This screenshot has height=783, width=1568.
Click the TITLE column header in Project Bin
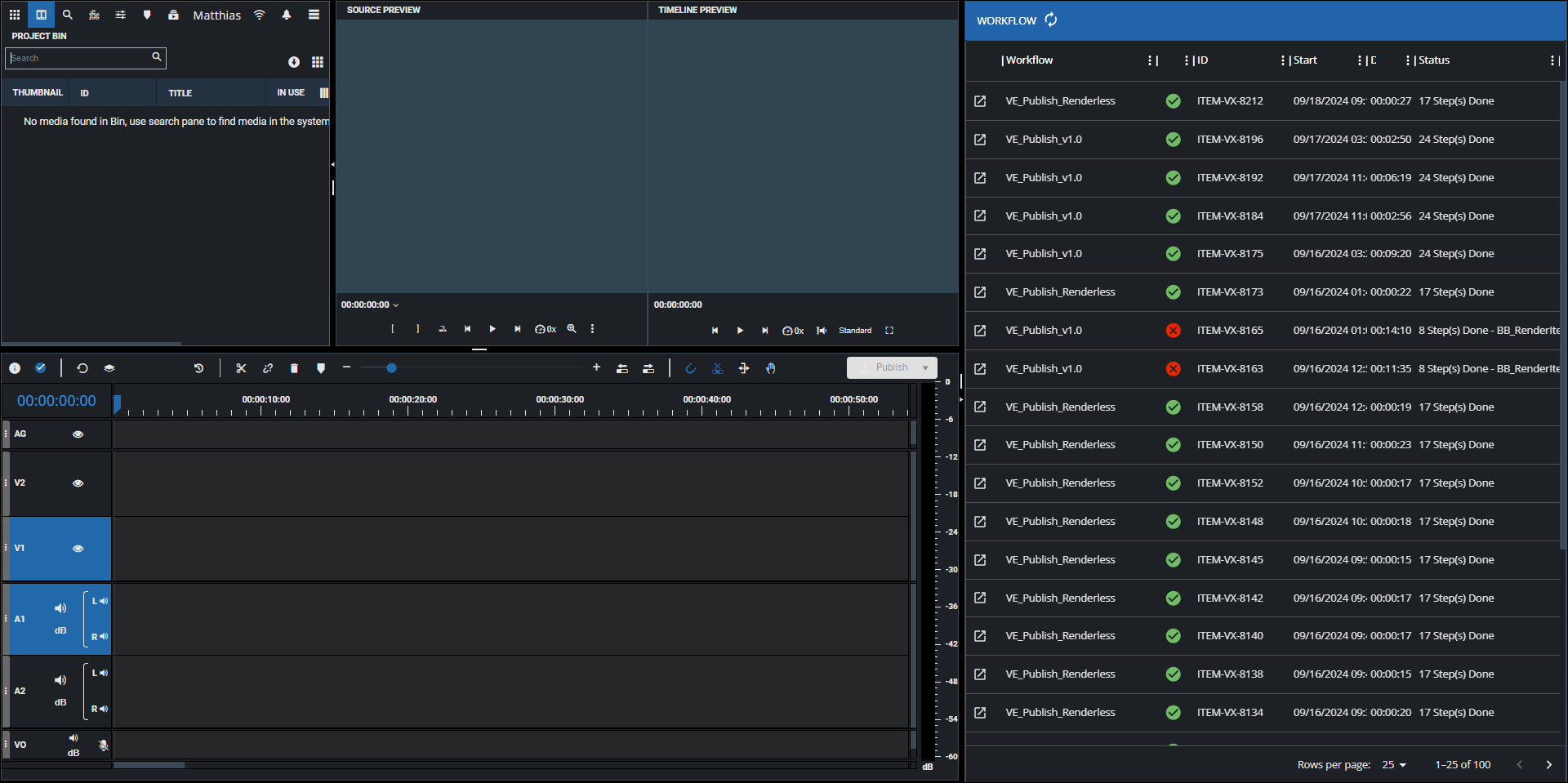(x=180, y=92)
